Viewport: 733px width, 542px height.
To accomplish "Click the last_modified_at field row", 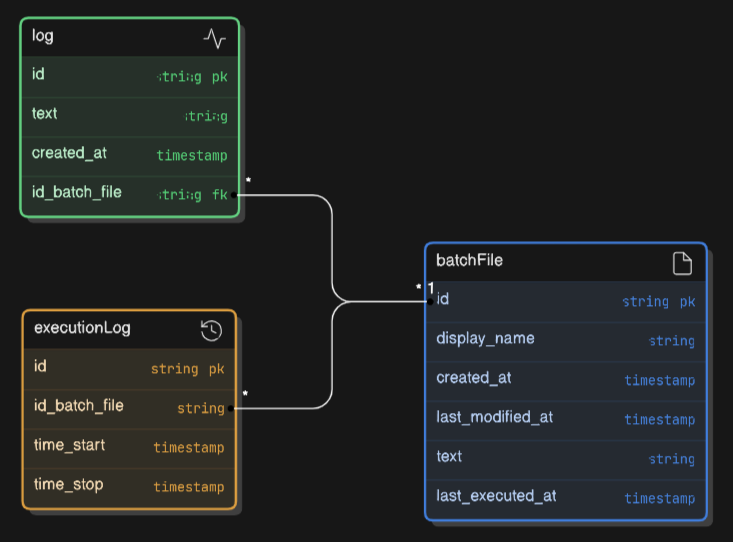I will coord(565,418).
